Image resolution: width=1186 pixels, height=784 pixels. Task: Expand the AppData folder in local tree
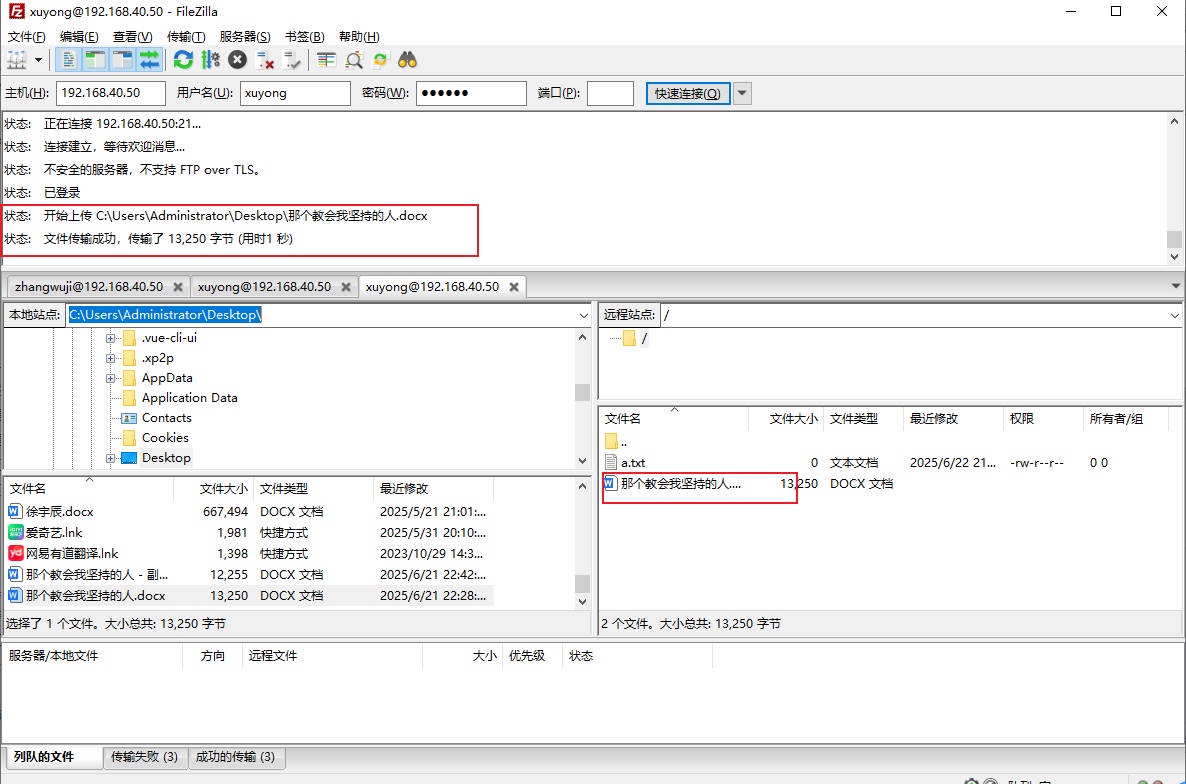point(111,378)
